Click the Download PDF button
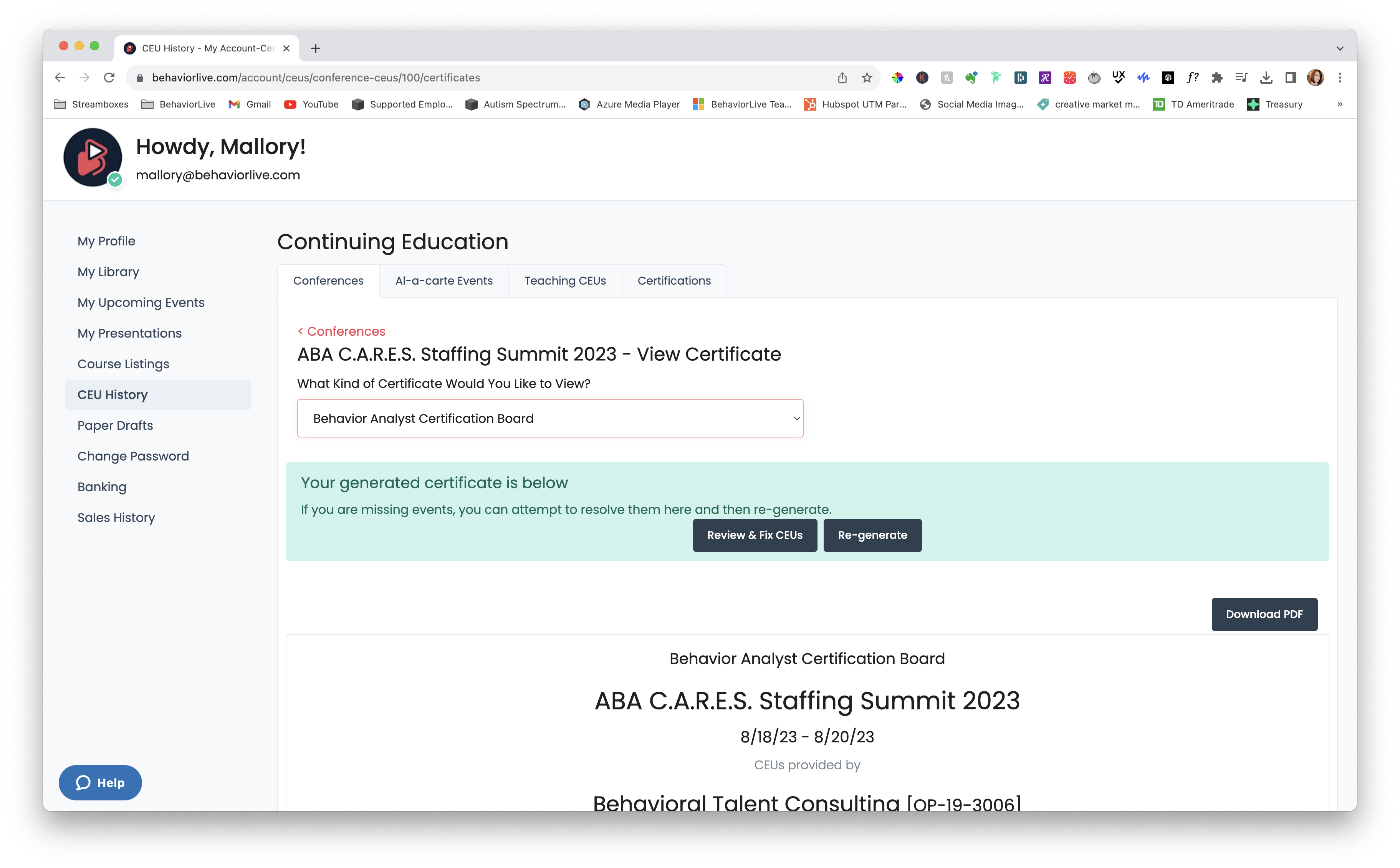This screenshot has height=868, width=1400. pyautogui.click(x=1264, y=614)
